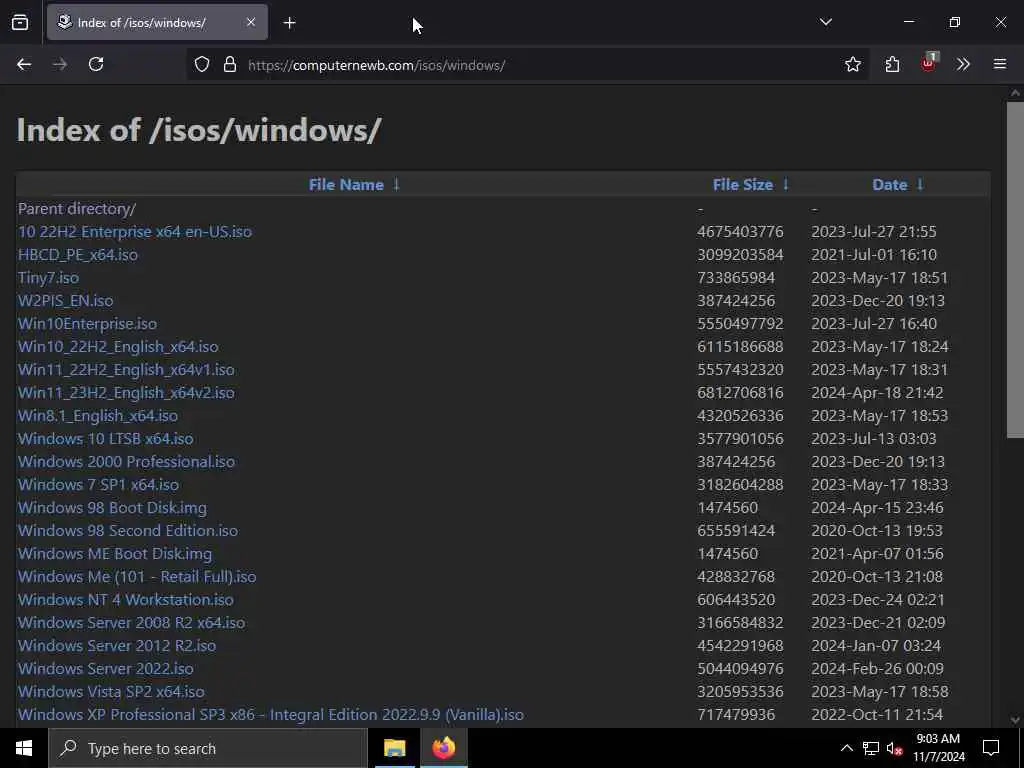Sort by File Name column header
The height and width of the screenshot is (768, 1024).
tap(346, 185)
